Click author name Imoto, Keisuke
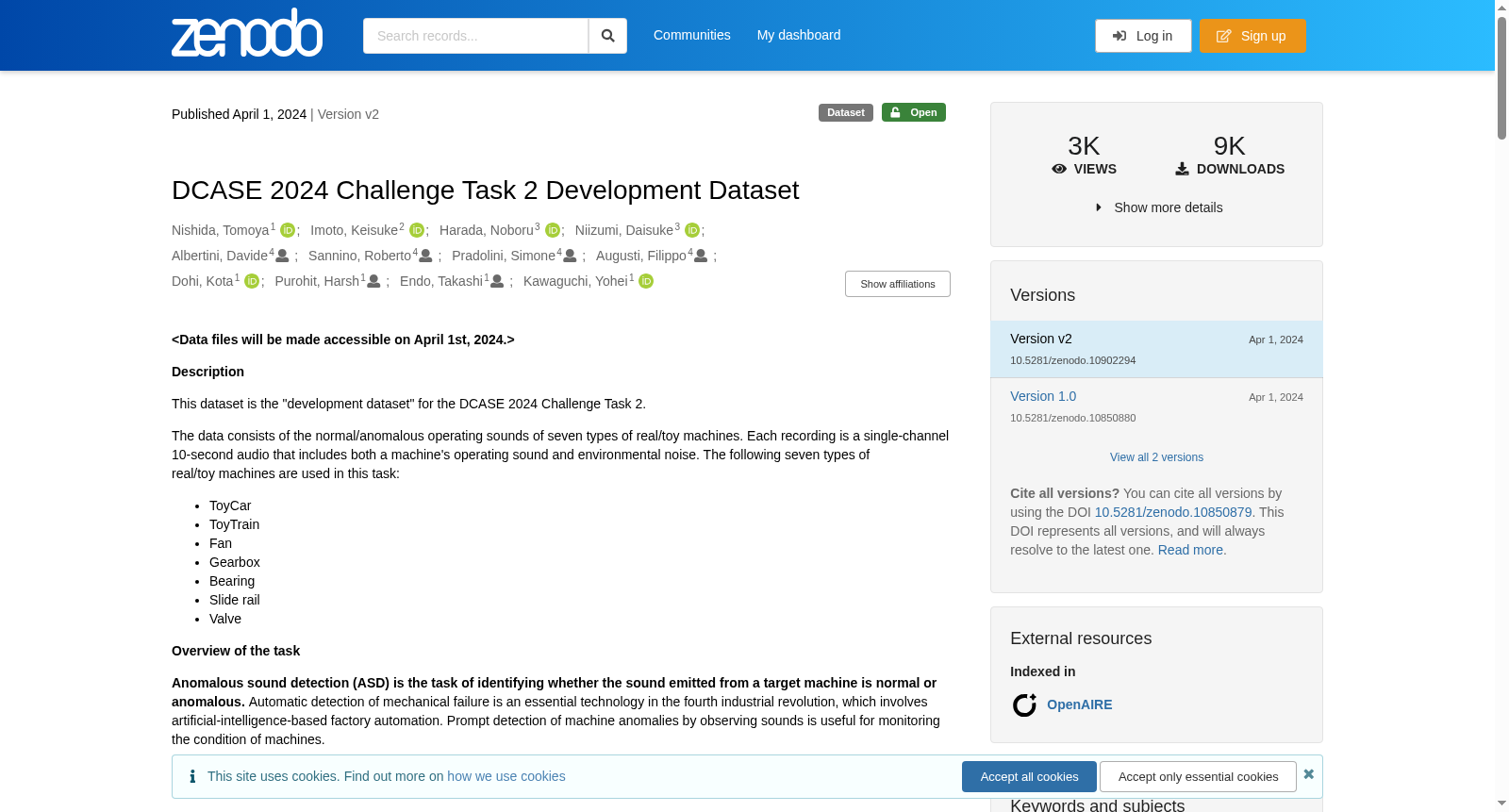This screenshot has height=812, width=1509. (x=355, y=230)
